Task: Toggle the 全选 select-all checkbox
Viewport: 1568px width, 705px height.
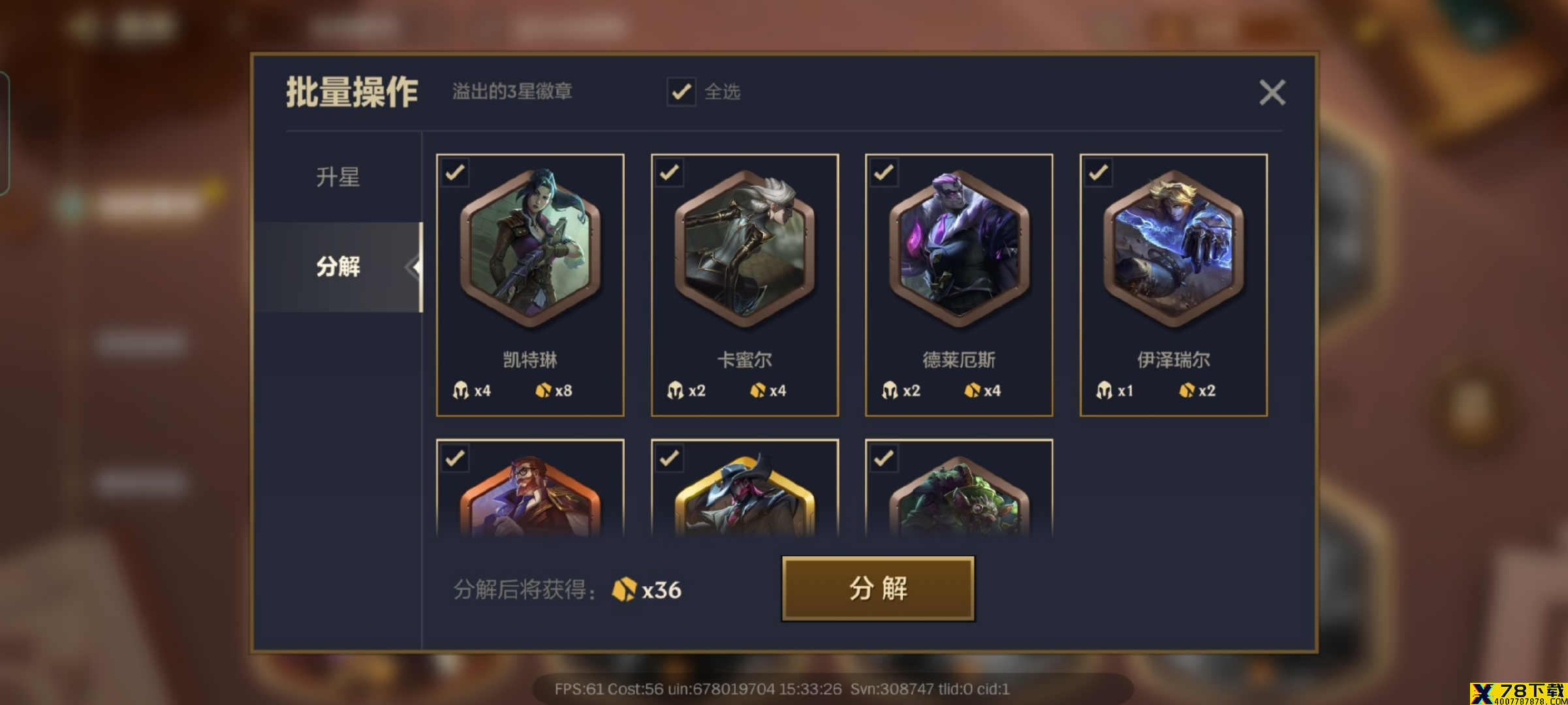Action: (681, 91)
